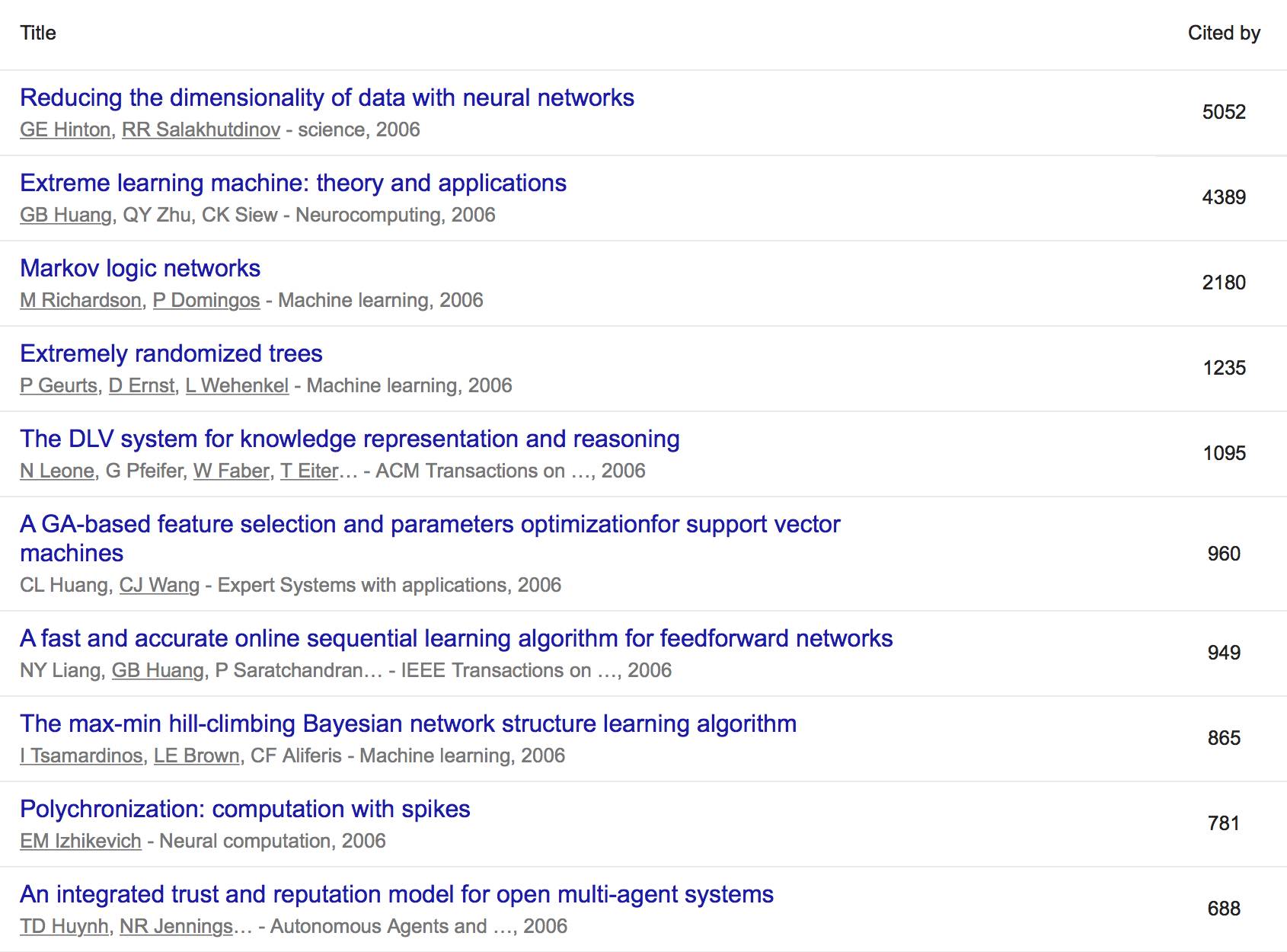The height and width of the screenshot is (952, 1287).
Task: Open the max-min hill-climbing Bayesian paper
Action: (408, 724)
